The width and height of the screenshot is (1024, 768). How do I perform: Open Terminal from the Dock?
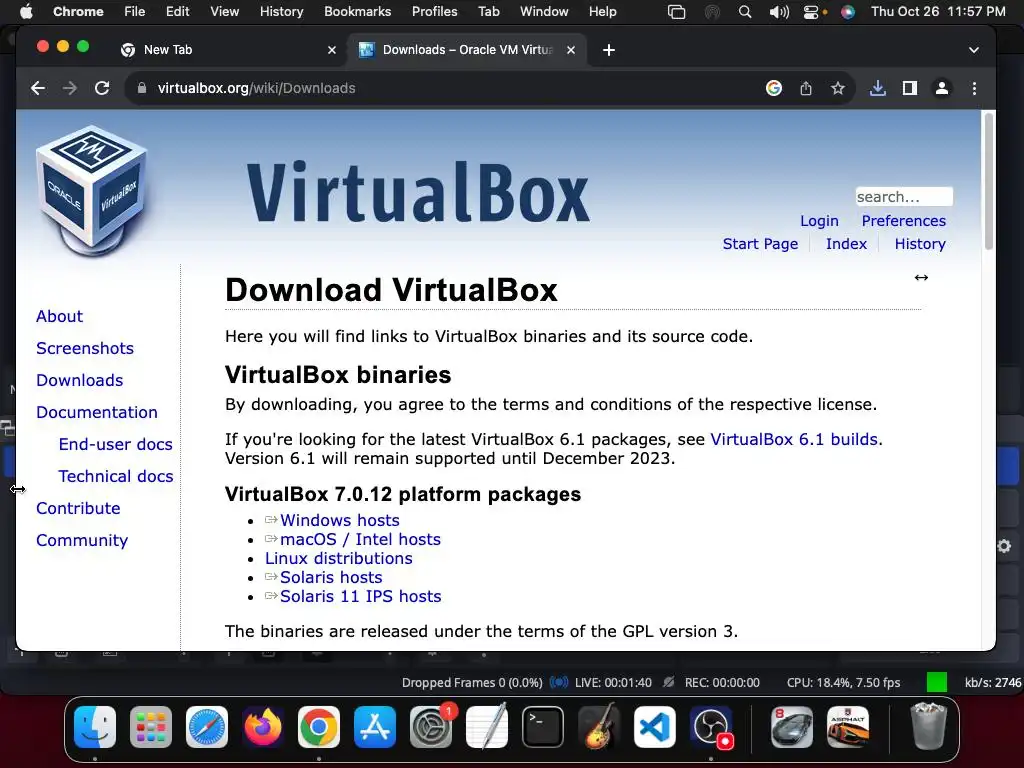tap(543, 727)
